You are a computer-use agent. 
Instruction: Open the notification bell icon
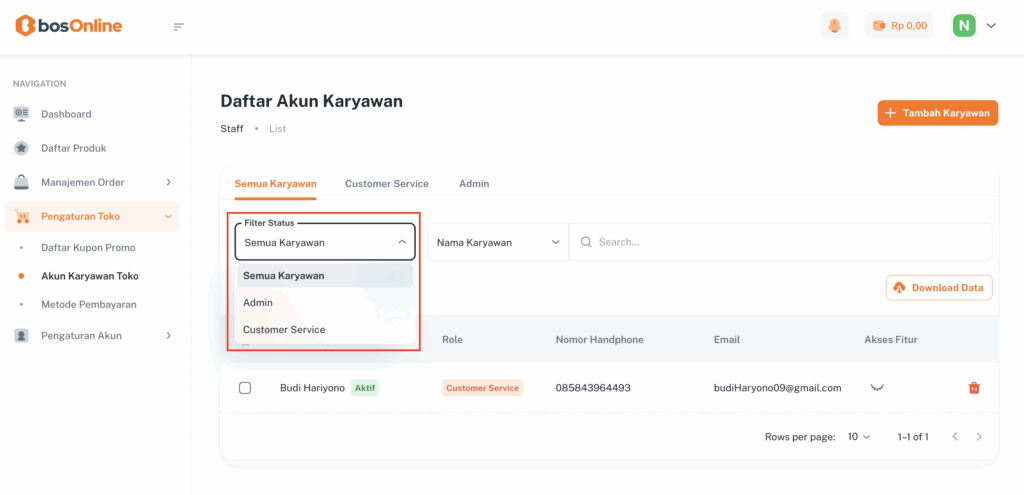834,26
